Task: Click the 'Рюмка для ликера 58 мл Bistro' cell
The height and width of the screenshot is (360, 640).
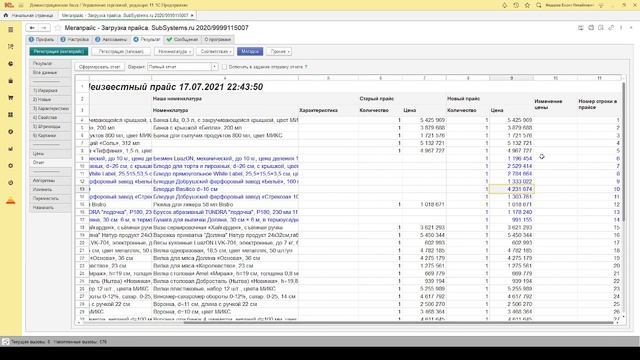Action: click(225, 204)
